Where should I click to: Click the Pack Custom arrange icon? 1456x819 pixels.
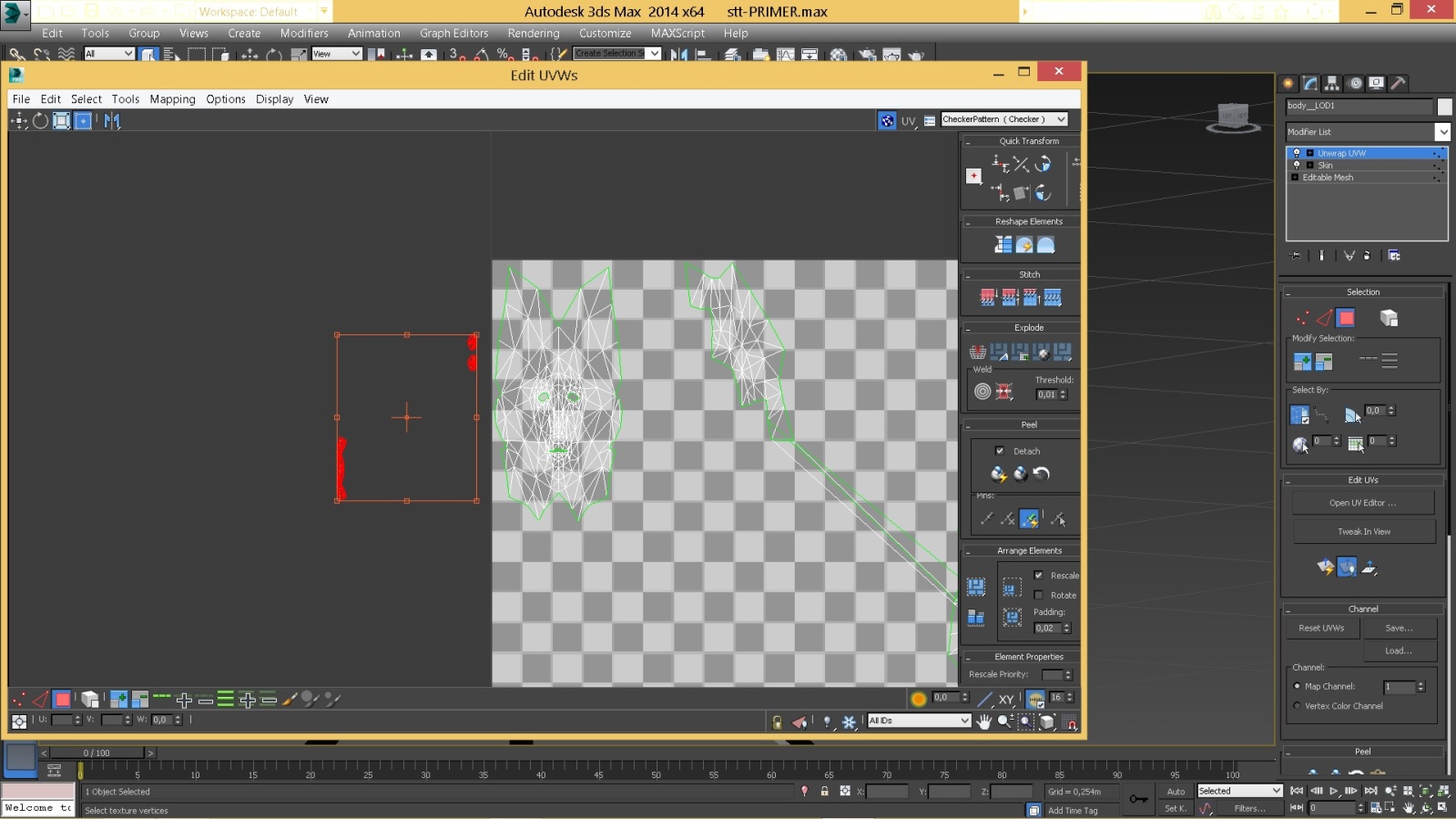point(976,586)
